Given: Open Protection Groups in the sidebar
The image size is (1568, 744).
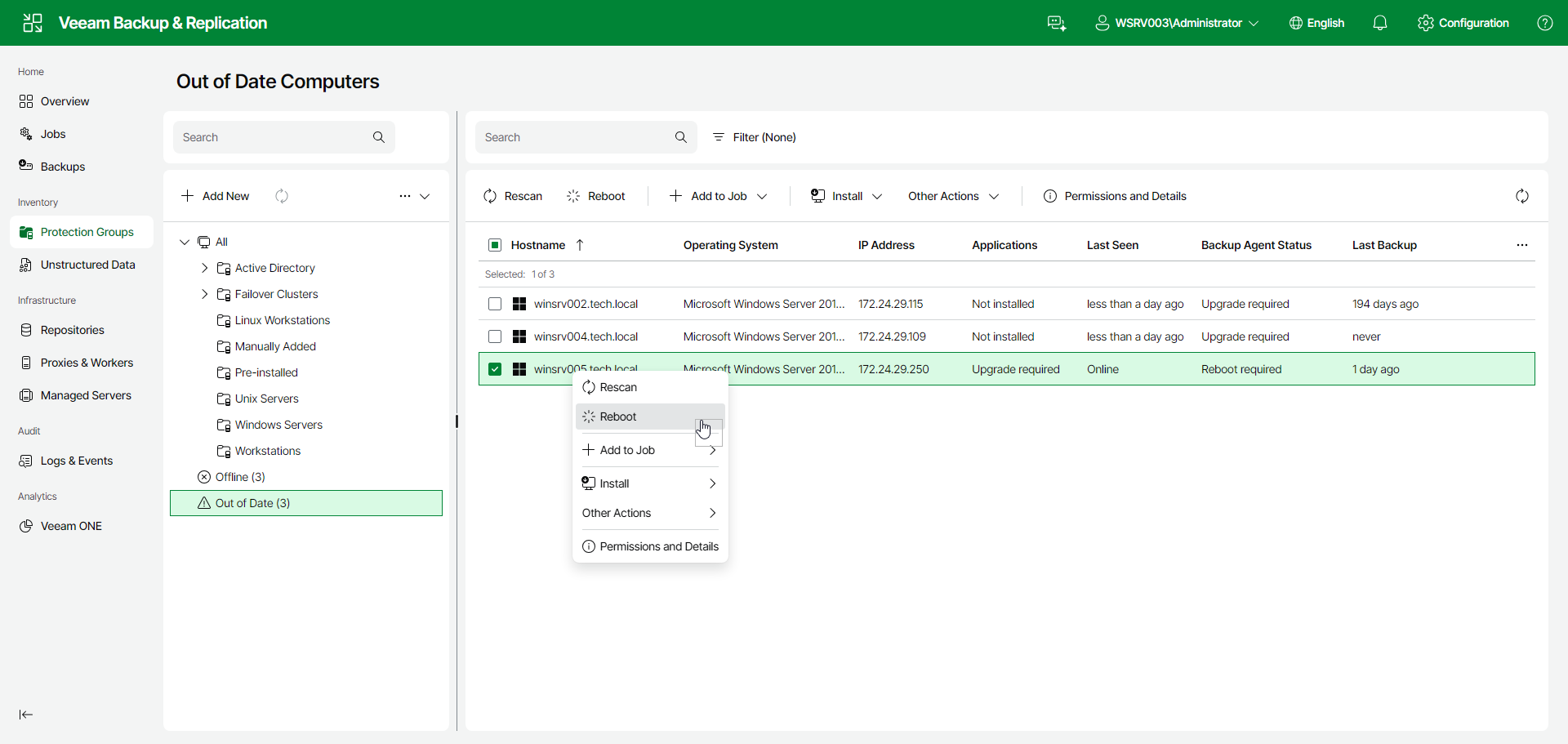Looking at the screenshot, I should (82, 232).
